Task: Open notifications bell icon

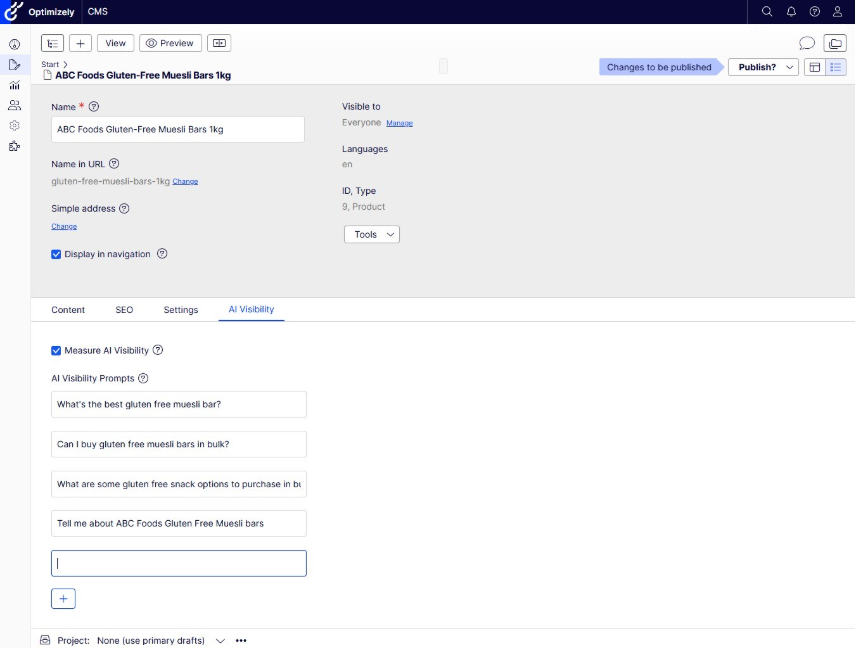Action: [x=791, y=11]
